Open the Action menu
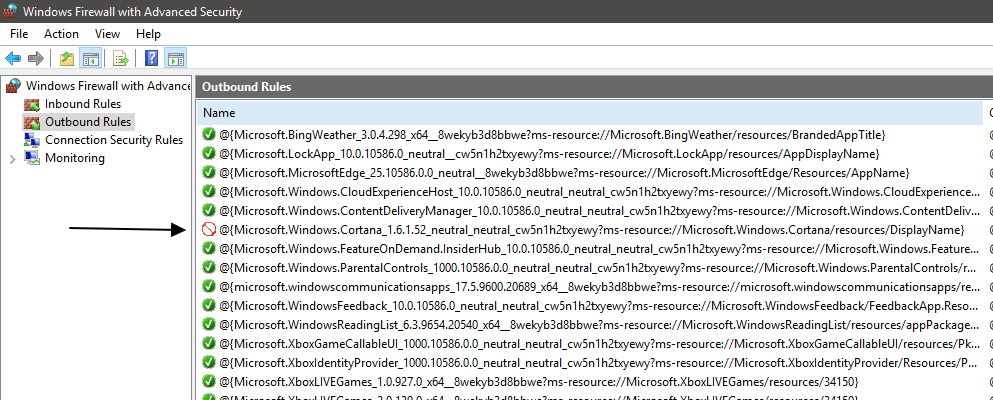 click(x=61, y=34)
